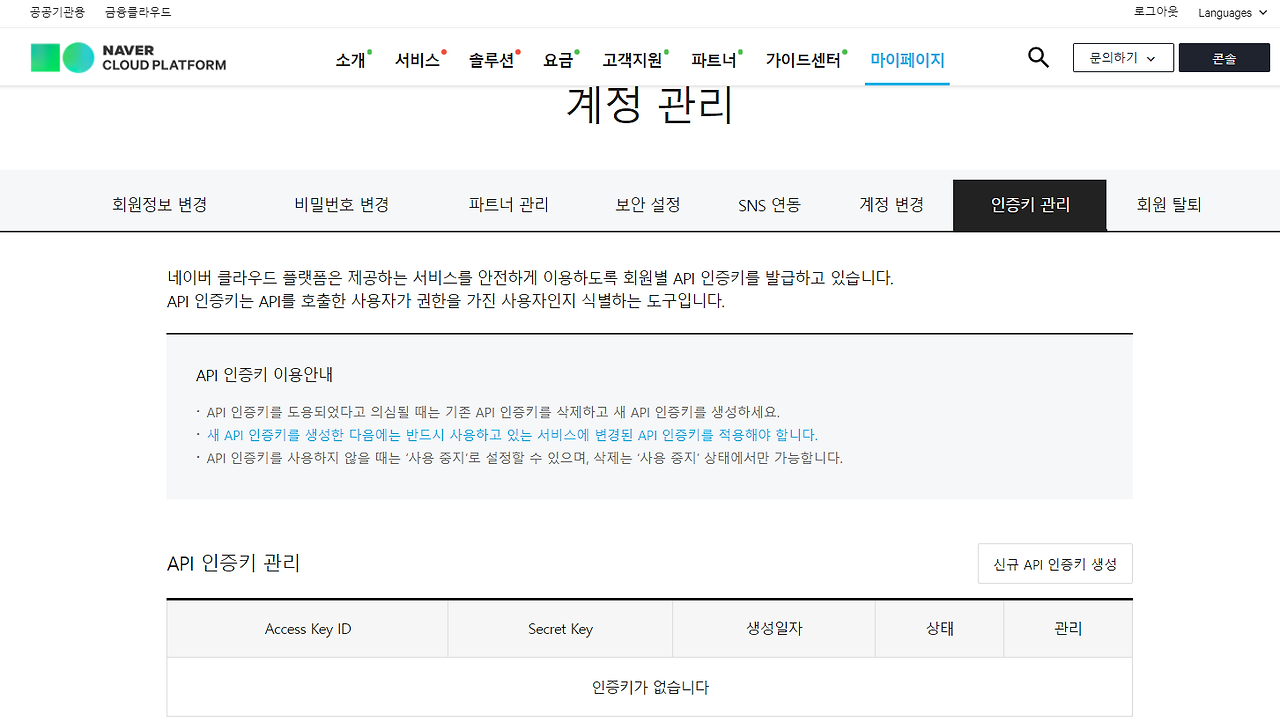The height and width of the screenshot is (722, 1280).
Task: Select the 비밀번호 변경 tab
Action: point(340,203)
